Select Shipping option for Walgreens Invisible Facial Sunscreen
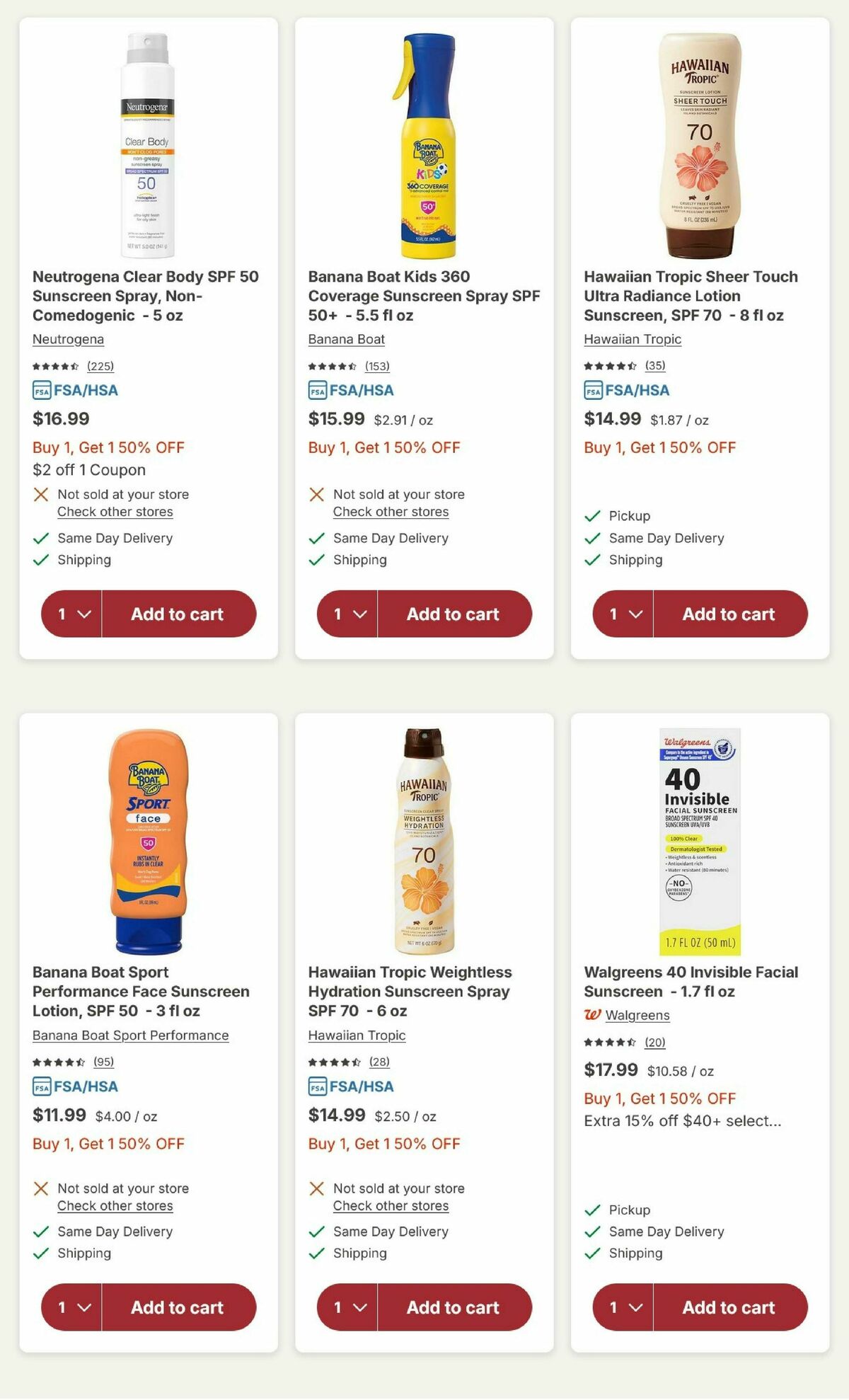 [x=635, y=1253]
